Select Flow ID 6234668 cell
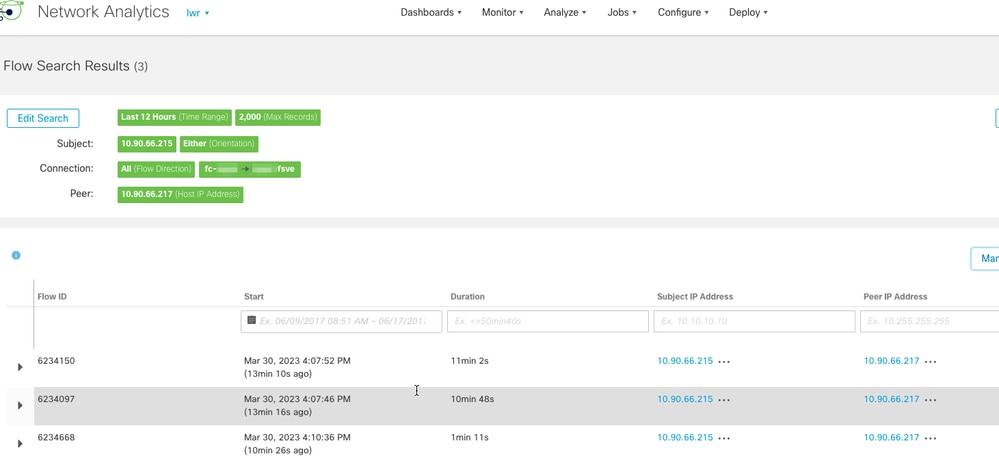This screenshot has height=465, width=999. click(56, 438)
